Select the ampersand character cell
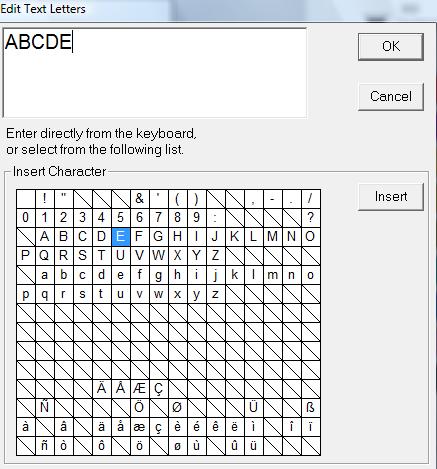This screenshot has height=469, width=437. coord(140,199)
